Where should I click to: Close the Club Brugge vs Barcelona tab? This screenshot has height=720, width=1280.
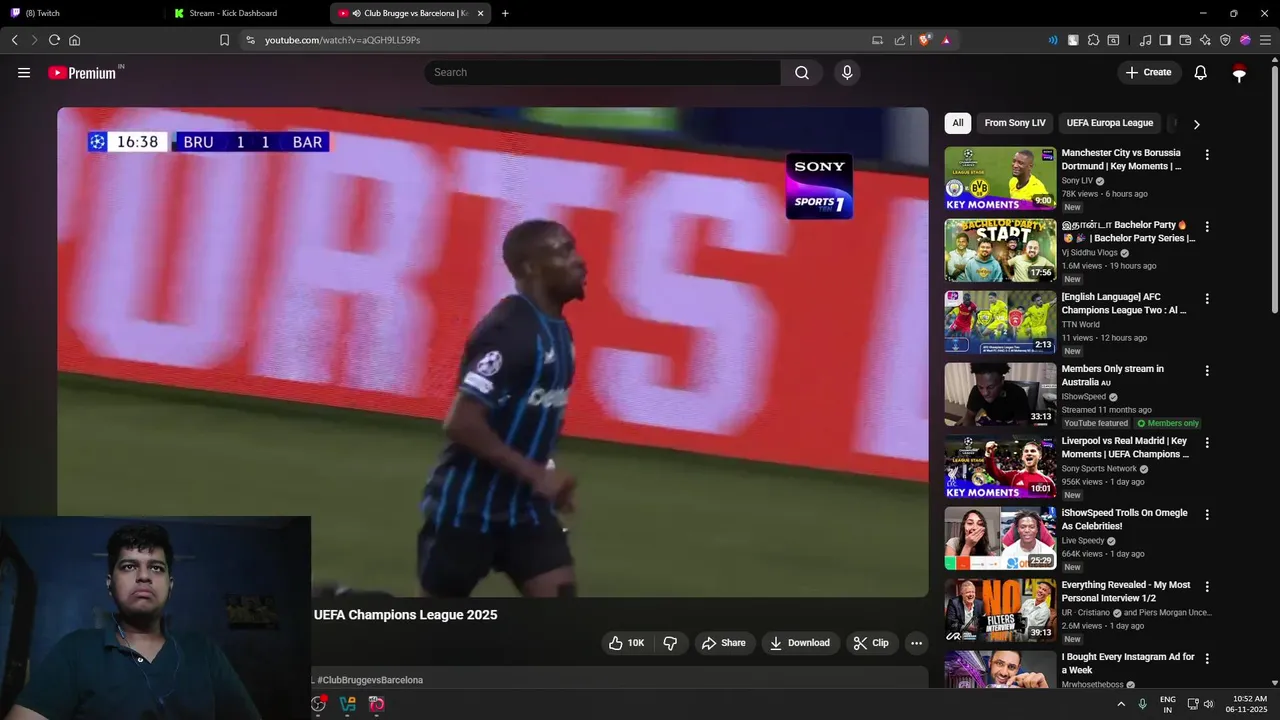481,13
